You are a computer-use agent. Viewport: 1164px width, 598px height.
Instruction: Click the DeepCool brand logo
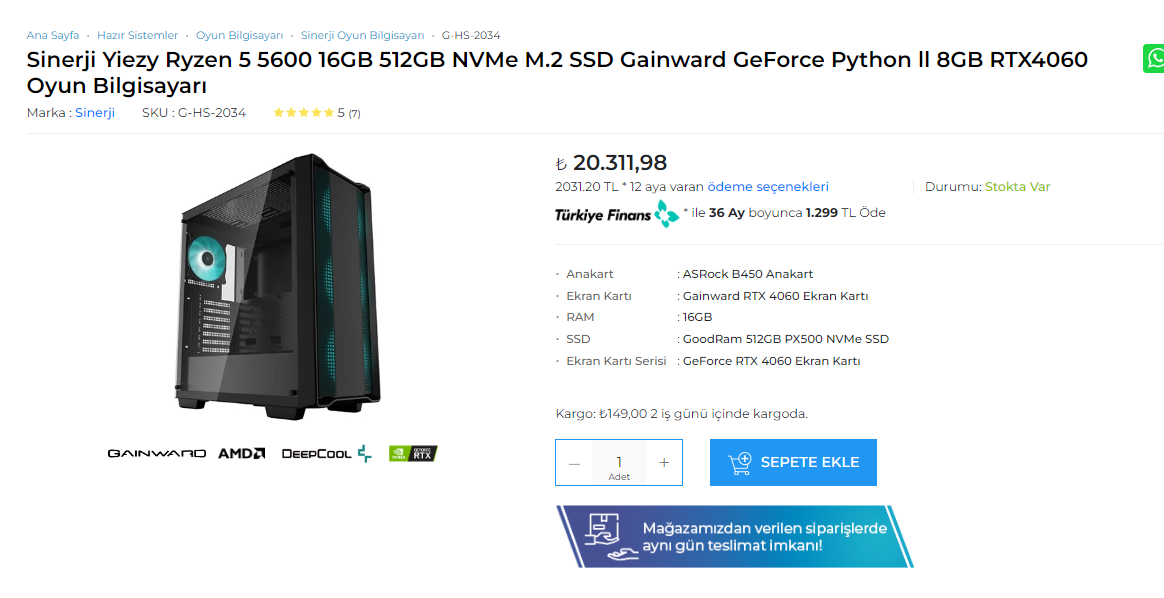coord(326,454)
